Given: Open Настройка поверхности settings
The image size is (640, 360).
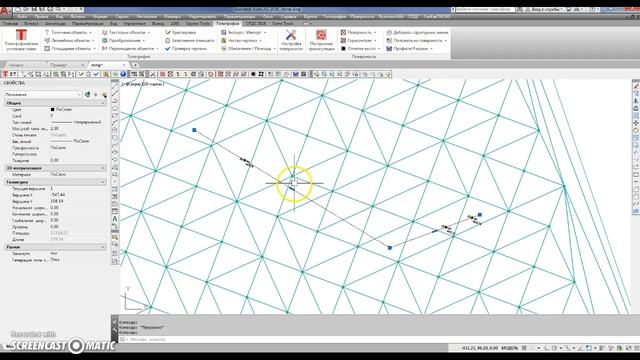Looking at the screenshot, I should [x=291, y=40].
